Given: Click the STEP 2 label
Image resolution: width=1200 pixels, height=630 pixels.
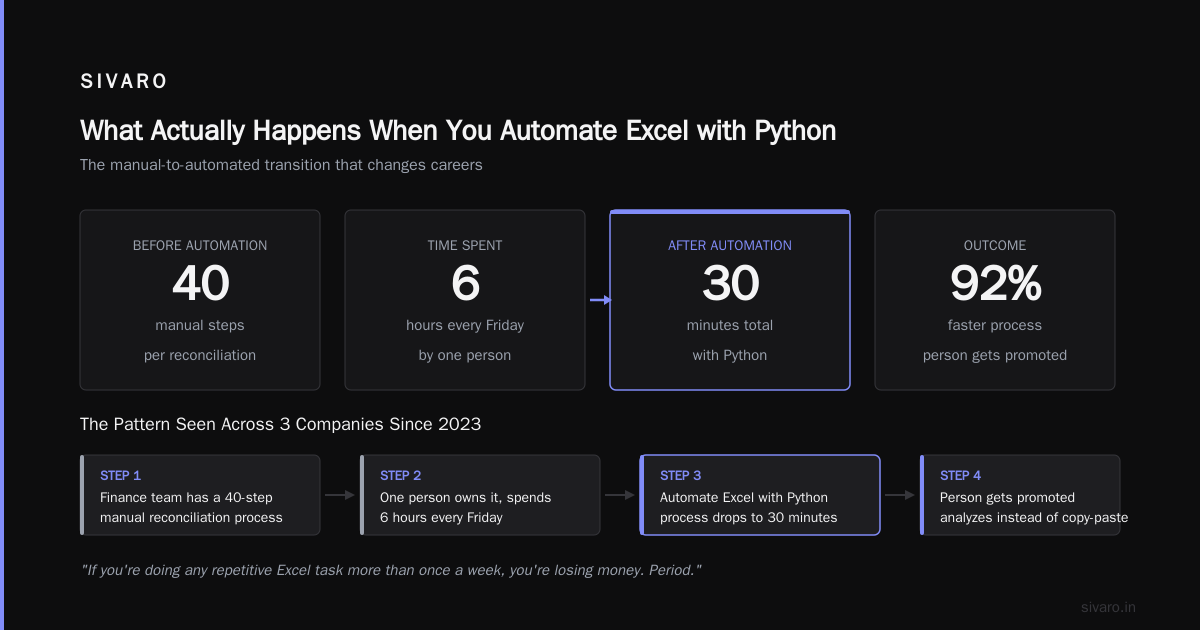Looking at the screenshot, I should (401, 476).
